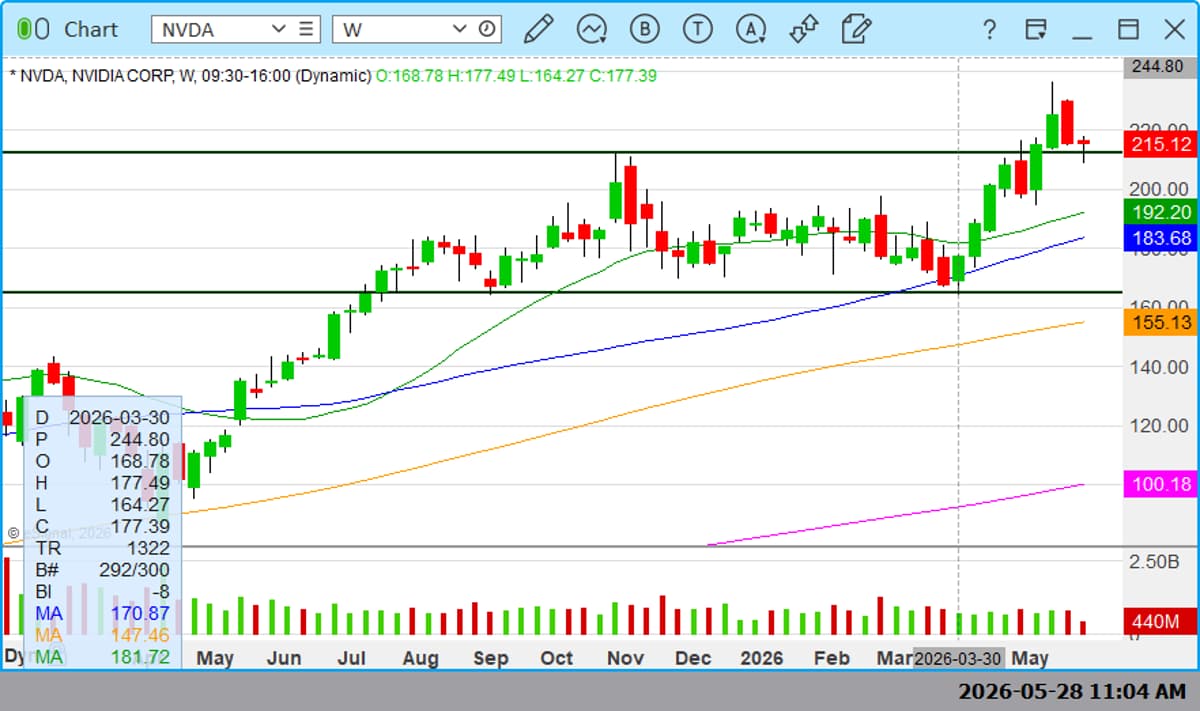Click the 2026-03-30 date marker on time axis
1200x711 pixels.
click(958, 658)
